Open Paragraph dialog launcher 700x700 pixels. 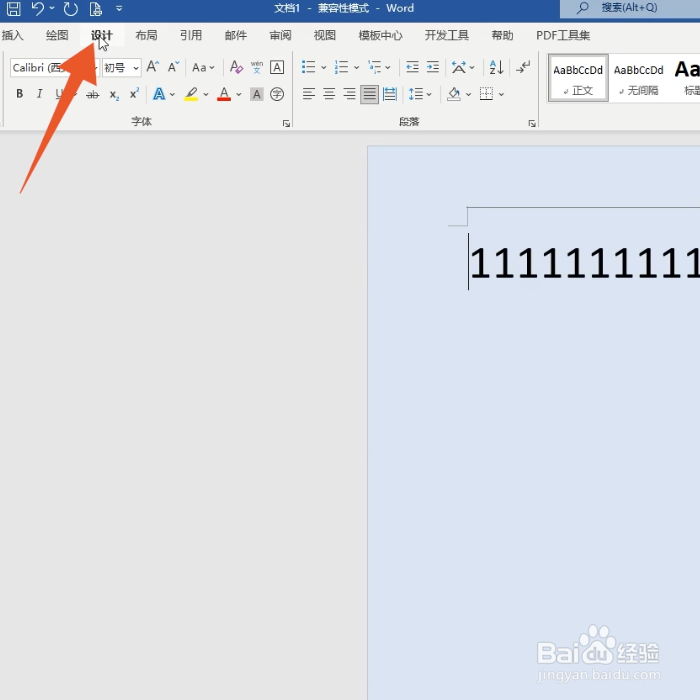[x=532, y=124]
